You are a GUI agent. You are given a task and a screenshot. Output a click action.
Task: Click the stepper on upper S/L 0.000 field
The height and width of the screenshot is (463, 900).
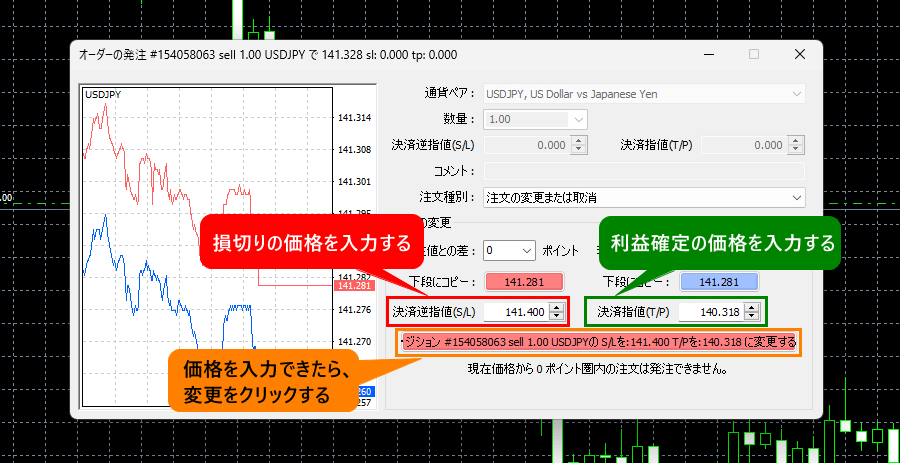(x=579, y=145)
